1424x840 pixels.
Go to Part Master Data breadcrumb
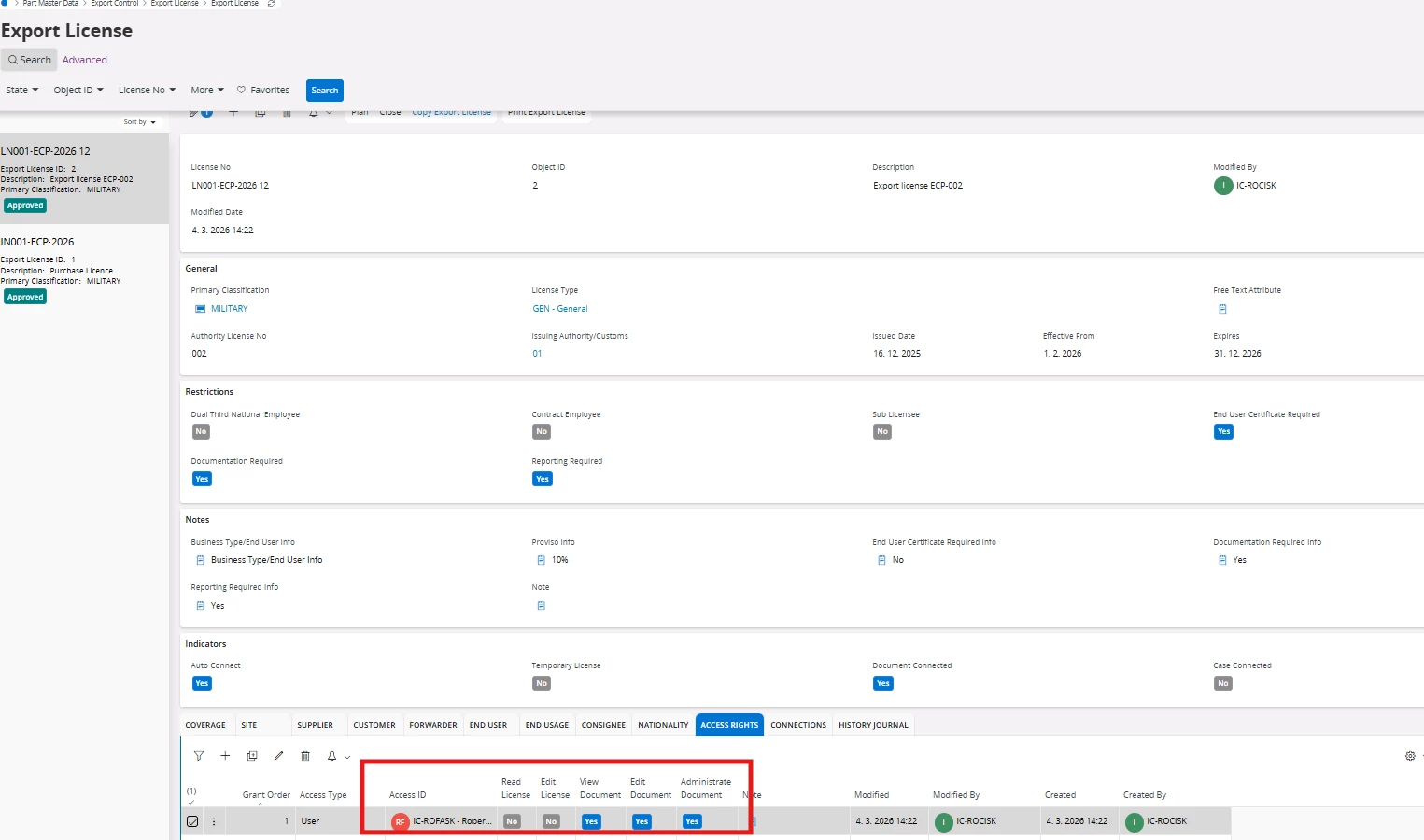50,4
